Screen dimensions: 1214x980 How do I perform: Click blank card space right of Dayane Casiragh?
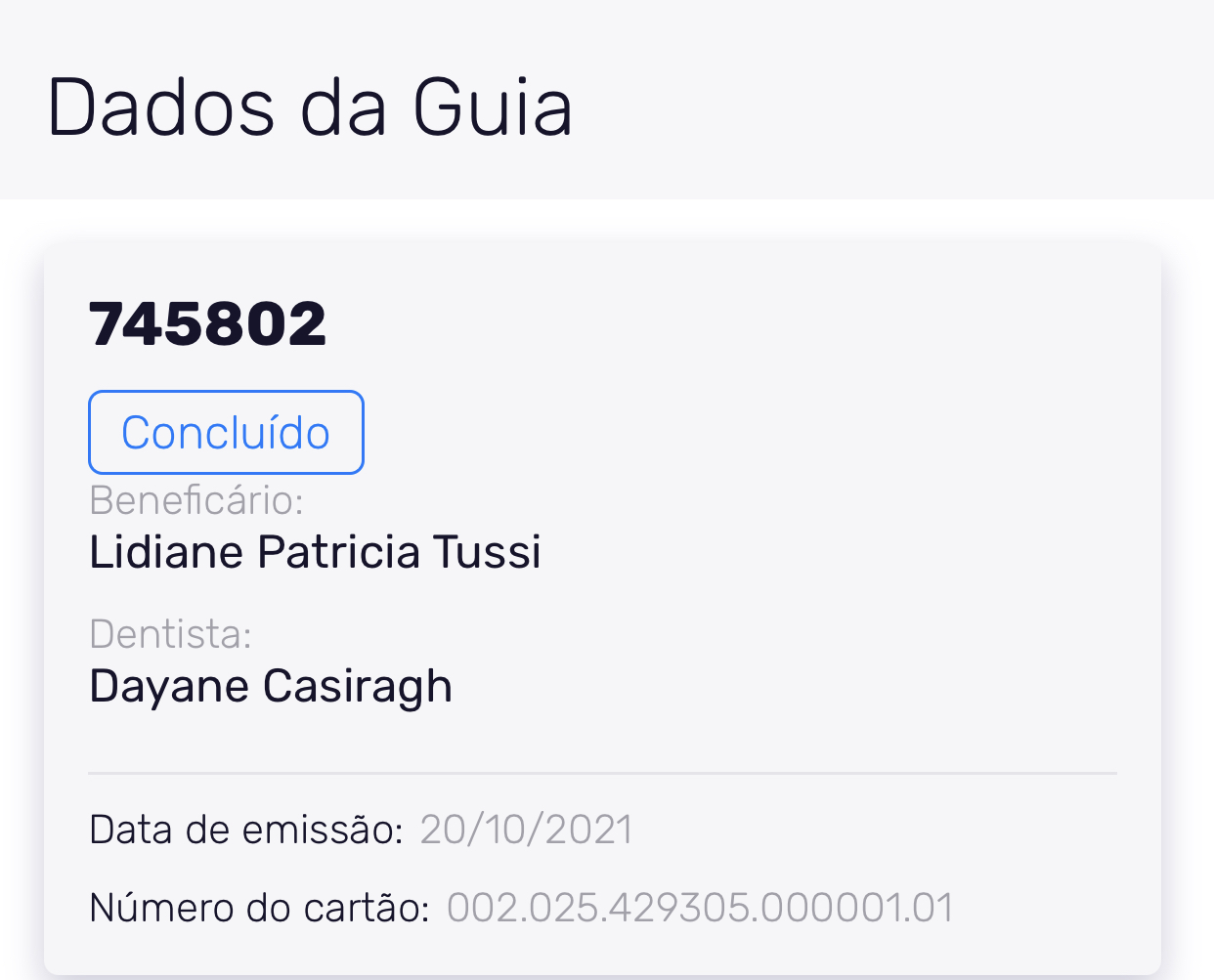click(x=782, y=686)
